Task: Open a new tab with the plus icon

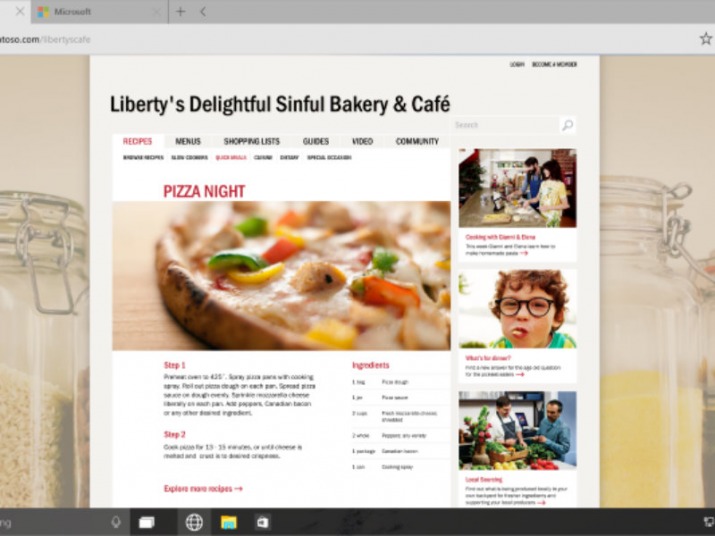Action: pos(181,12)
